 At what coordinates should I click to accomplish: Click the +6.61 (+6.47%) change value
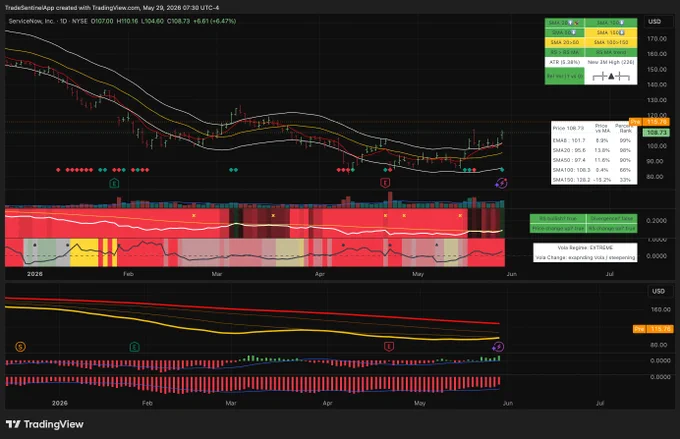pos(215,21)
